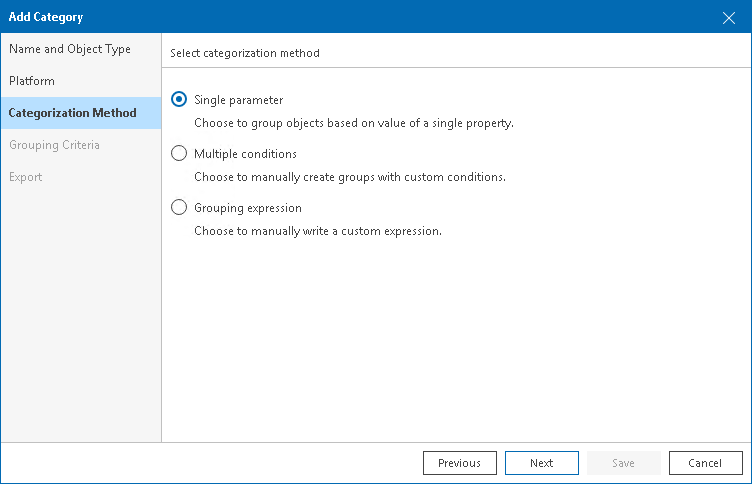Click the Grouping Criteria step
This screenshot has height=484, width=752.
click(54, 145)
